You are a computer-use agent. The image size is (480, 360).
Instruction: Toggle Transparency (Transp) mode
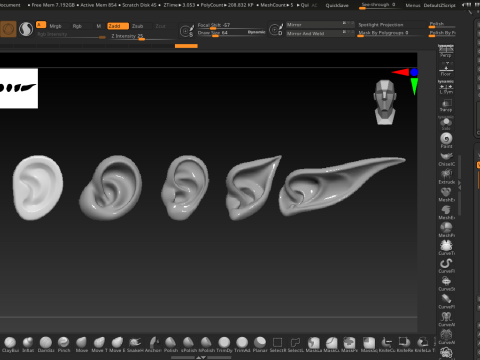pos(446,105)
